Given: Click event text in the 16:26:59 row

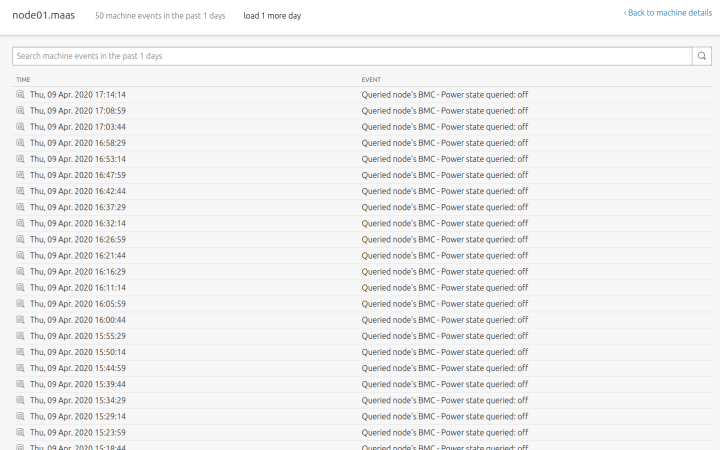Looking at the screenshot, I should (444, 239).
